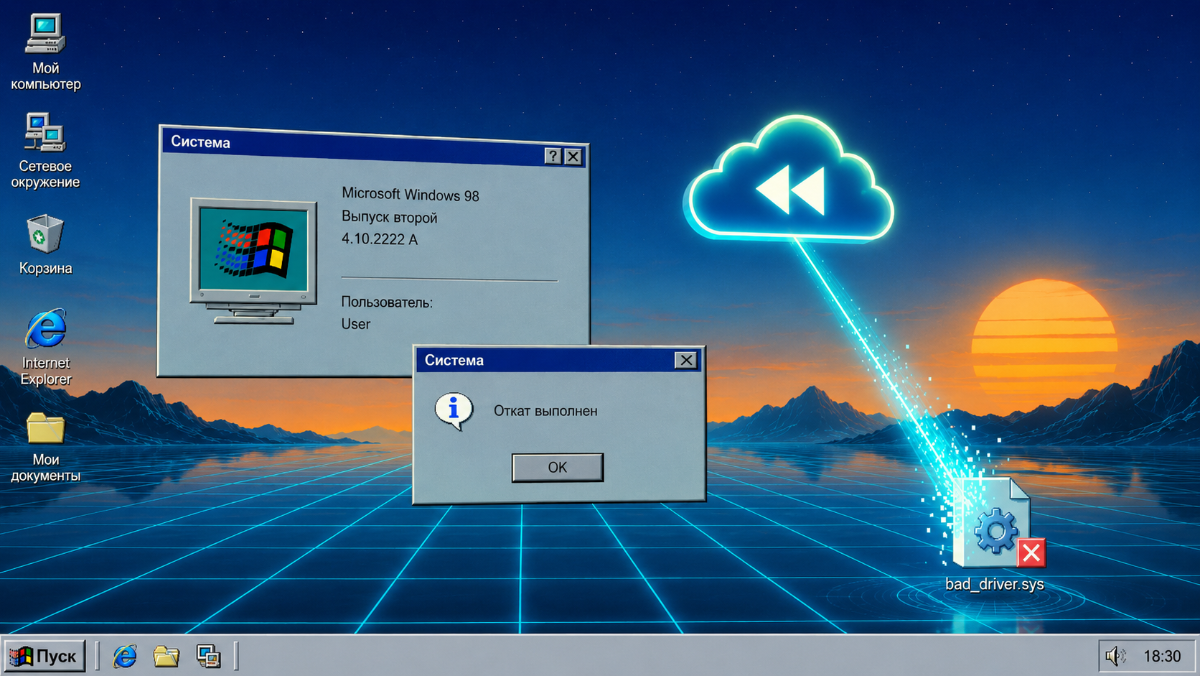Open the Пуск start menu
The height and width of the screenshot is (676, 1200).
(x=45, y=656)
